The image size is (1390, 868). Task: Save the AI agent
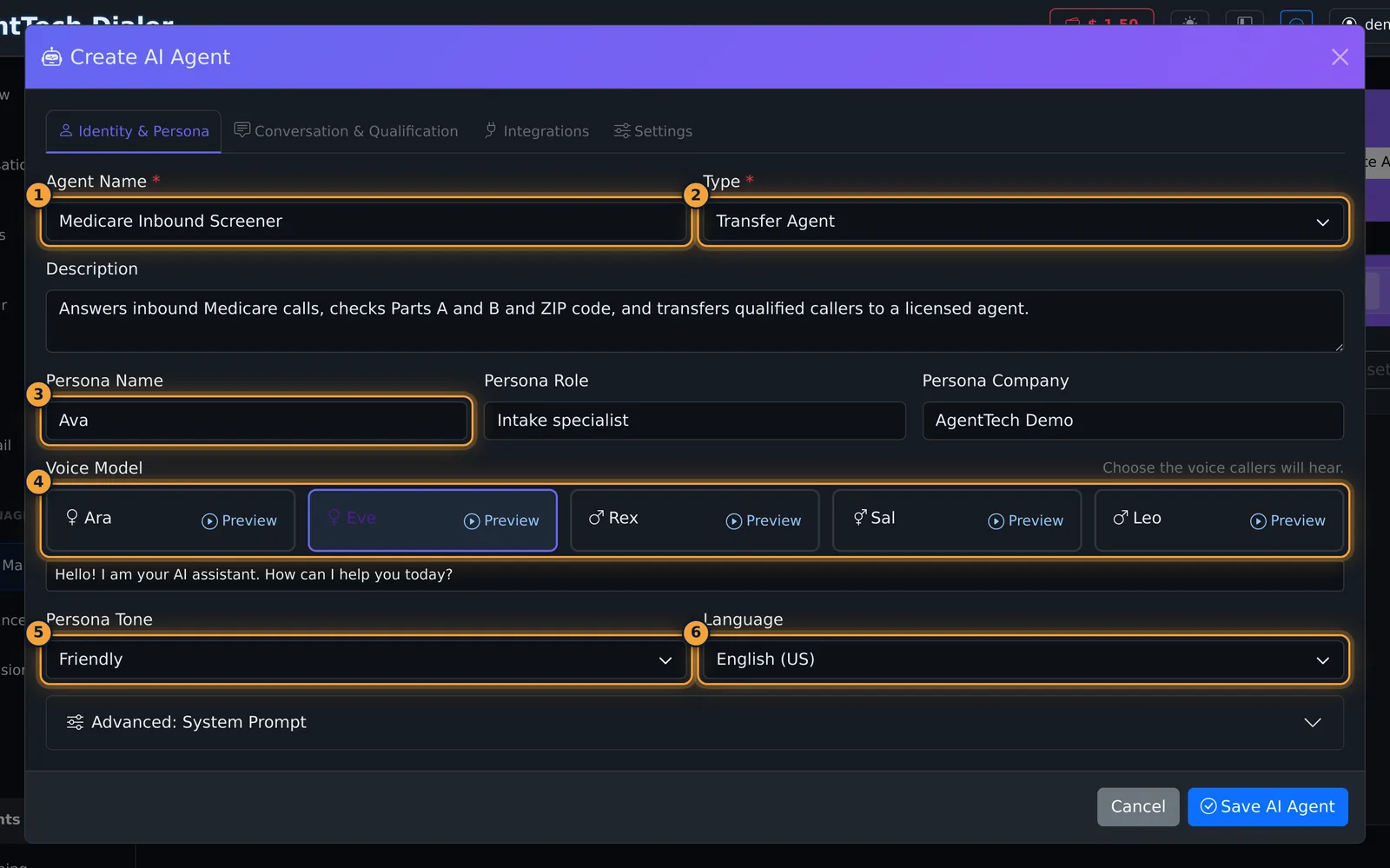(1268, 807)
